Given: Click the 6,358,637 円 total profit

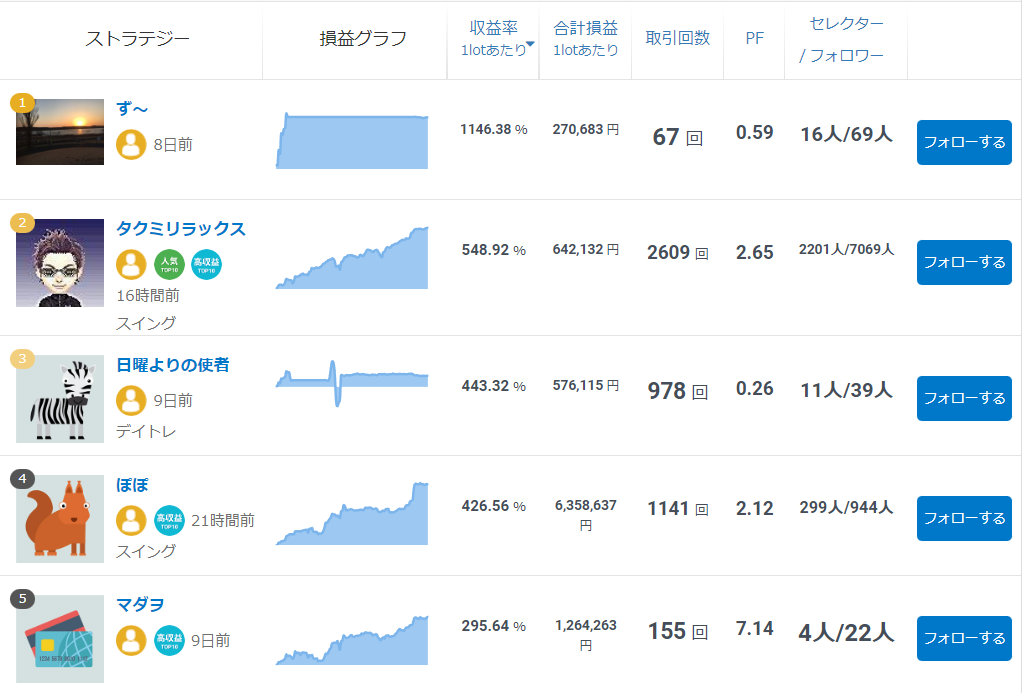Looking at the screenshot, I should pos(585,515).
